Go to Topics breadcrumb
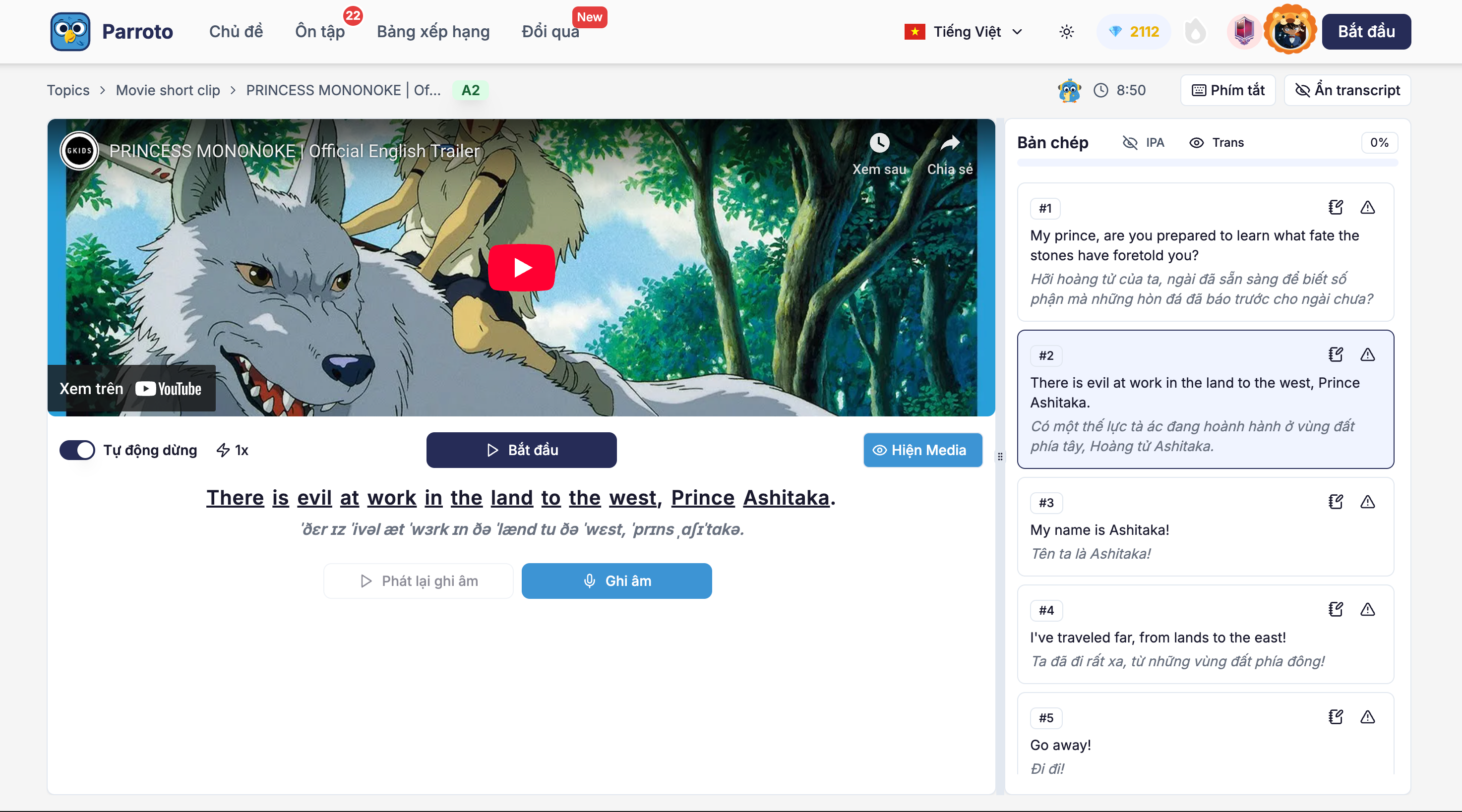Screen dimensions: 1462x812 68,90
